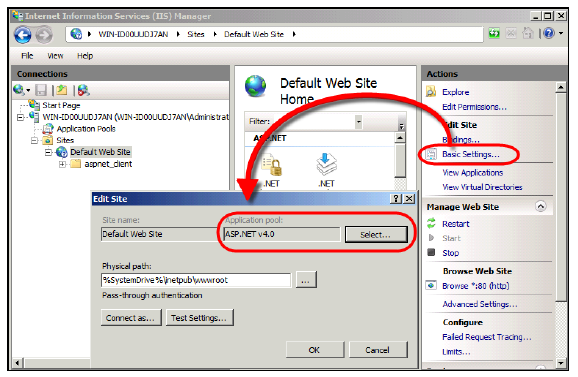Click the Actions pane scroll down arrow
578x377 pixels.
(x=561, y=363)
